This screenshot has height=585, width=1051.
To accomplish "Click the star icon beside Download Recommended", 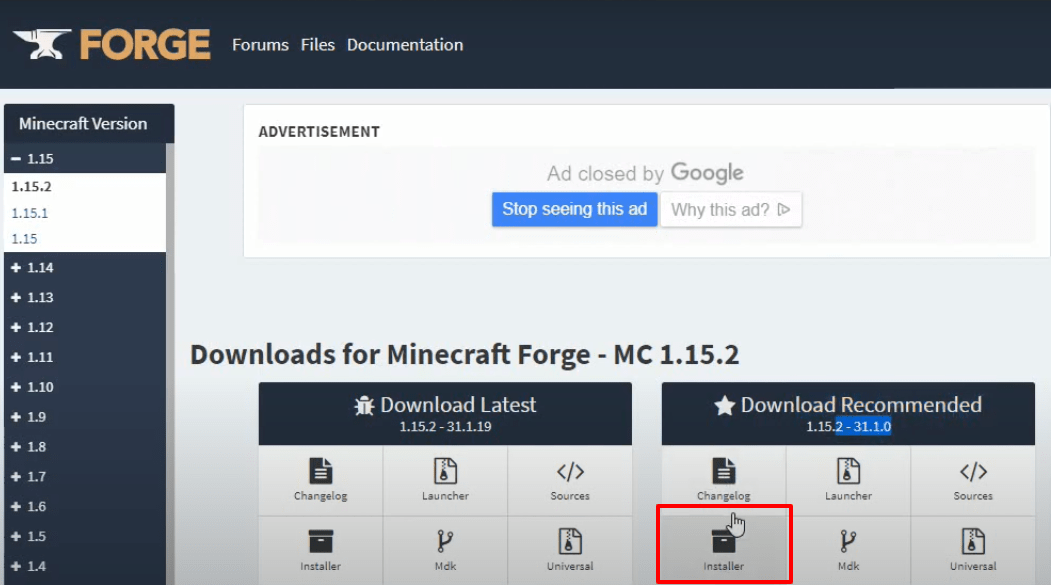I will [x=725, y=405].
